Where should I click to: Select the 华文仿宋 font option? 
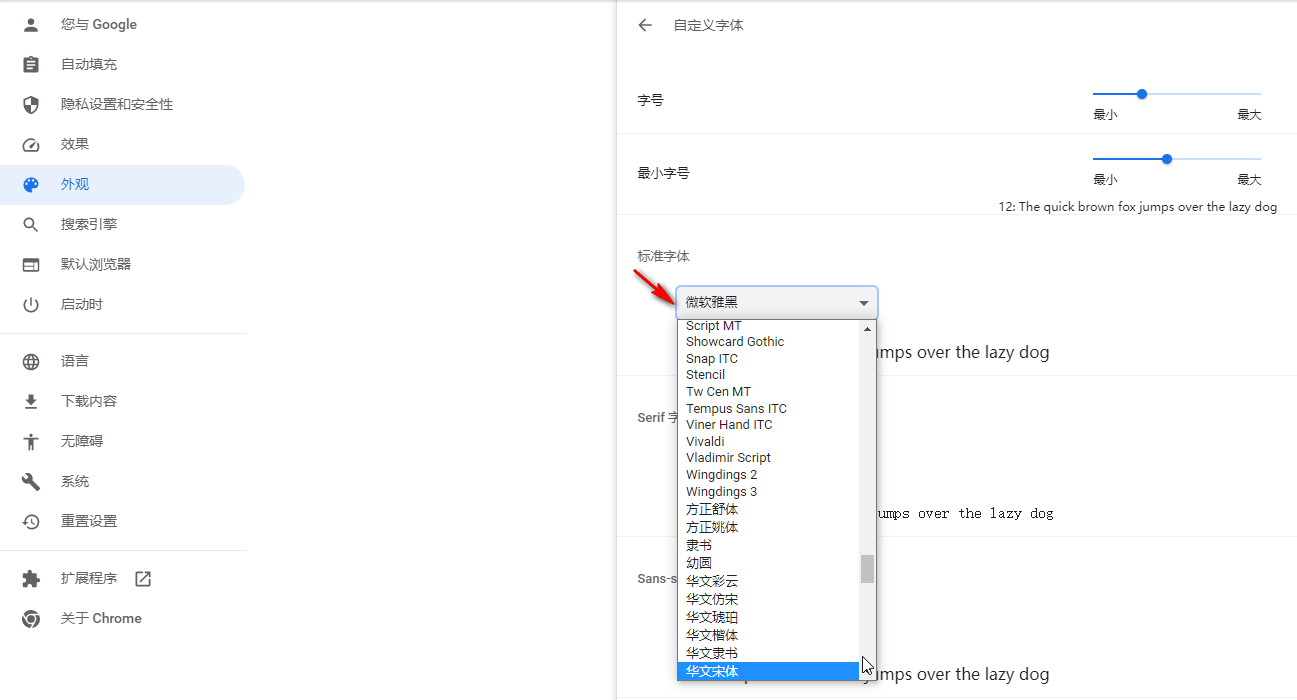[768, 599]
